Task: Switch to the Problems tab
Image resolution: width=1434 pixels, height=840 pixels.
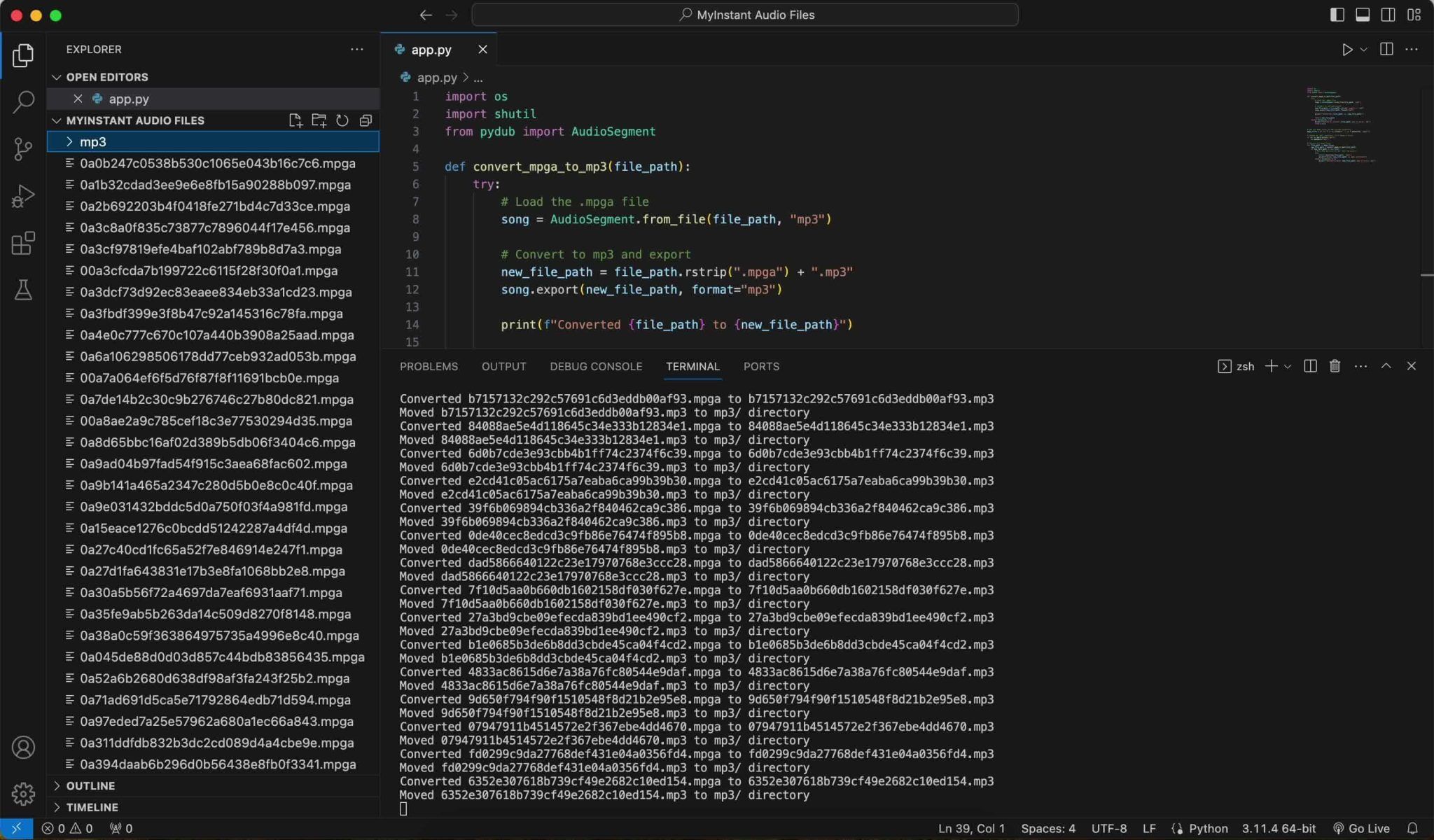Action: pos(429,366)
